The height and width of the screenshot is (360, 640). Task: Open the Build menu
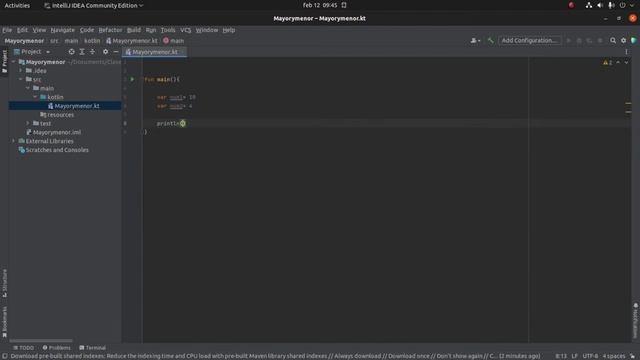[x=133, y=30]
